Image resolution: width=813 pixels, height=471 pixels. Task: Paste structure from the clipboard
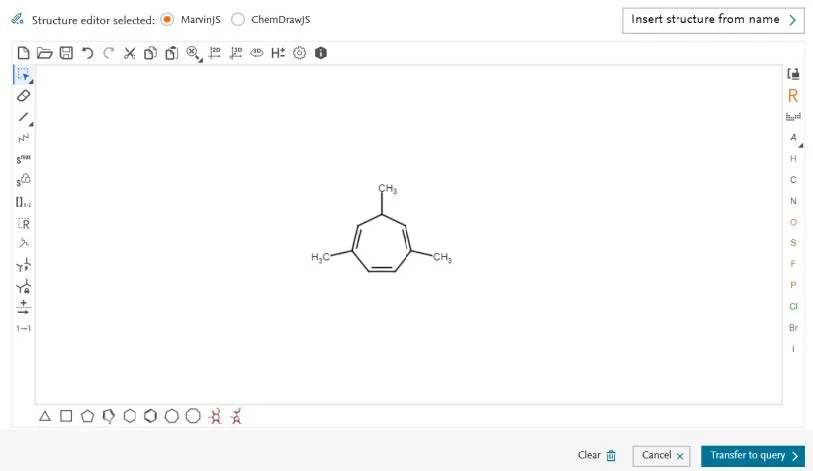pyautogui.click(x=172, y=53)
